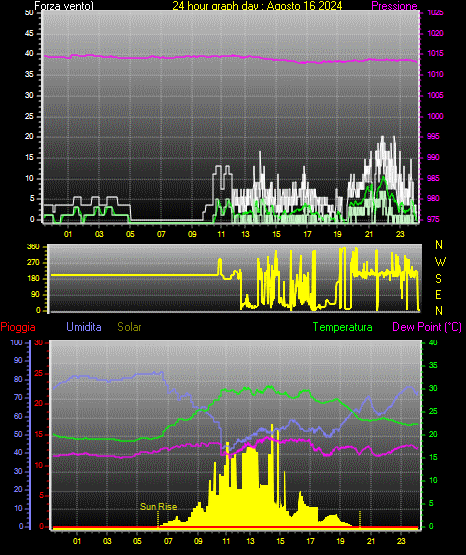
Task: Select hour label 19 under temperature chart
Action: (340, 541)
